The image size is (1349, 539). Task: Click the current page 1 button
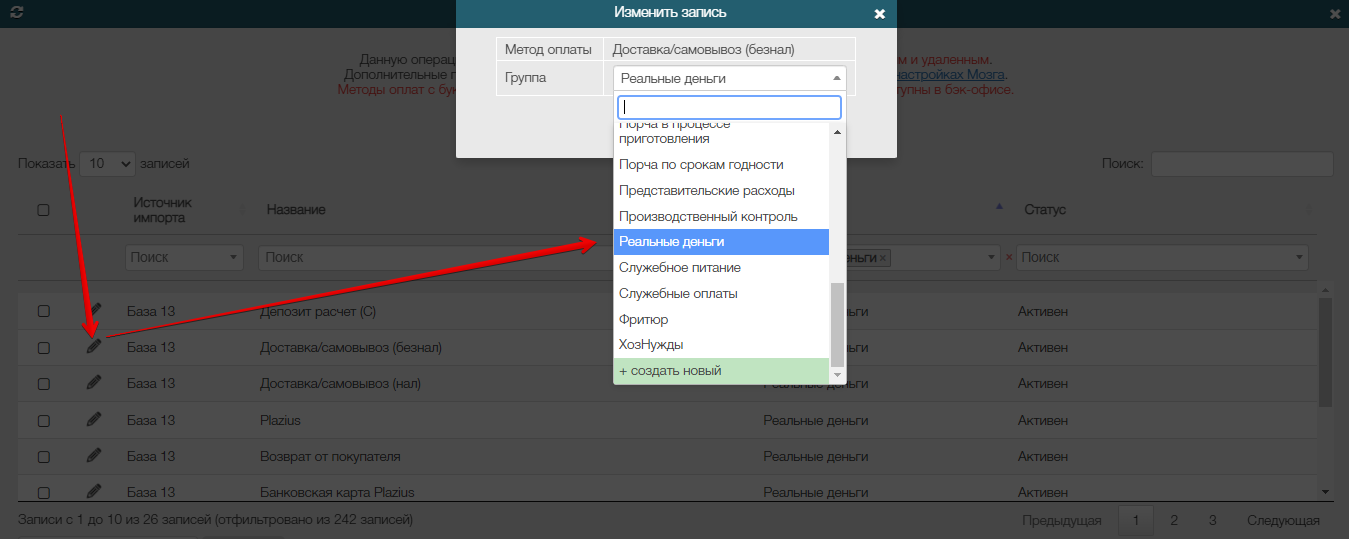[x=1136, y=520]
